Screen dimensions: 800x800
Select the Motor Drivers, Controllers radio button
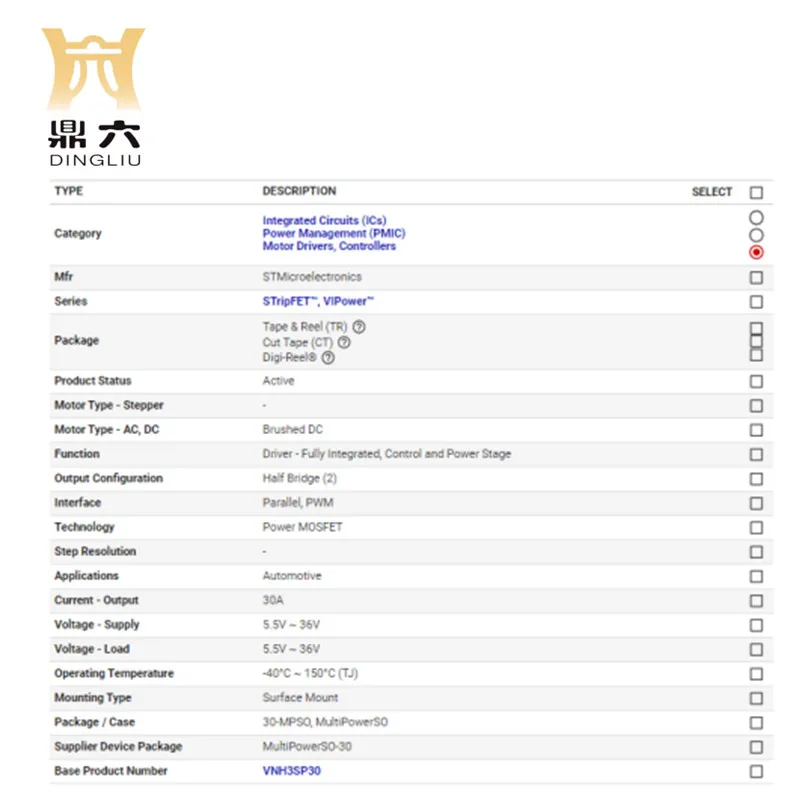pyautogui.click(x=756, y=252)
